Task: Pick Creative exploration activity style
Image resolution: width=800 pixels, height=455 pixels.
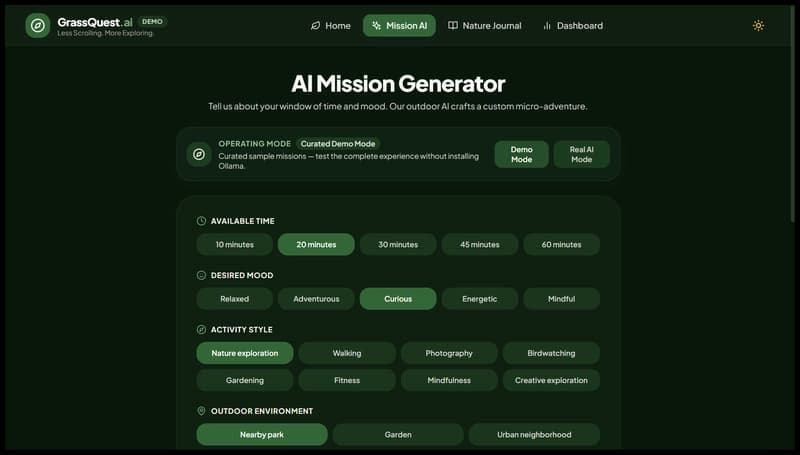Action: [551, 381]
